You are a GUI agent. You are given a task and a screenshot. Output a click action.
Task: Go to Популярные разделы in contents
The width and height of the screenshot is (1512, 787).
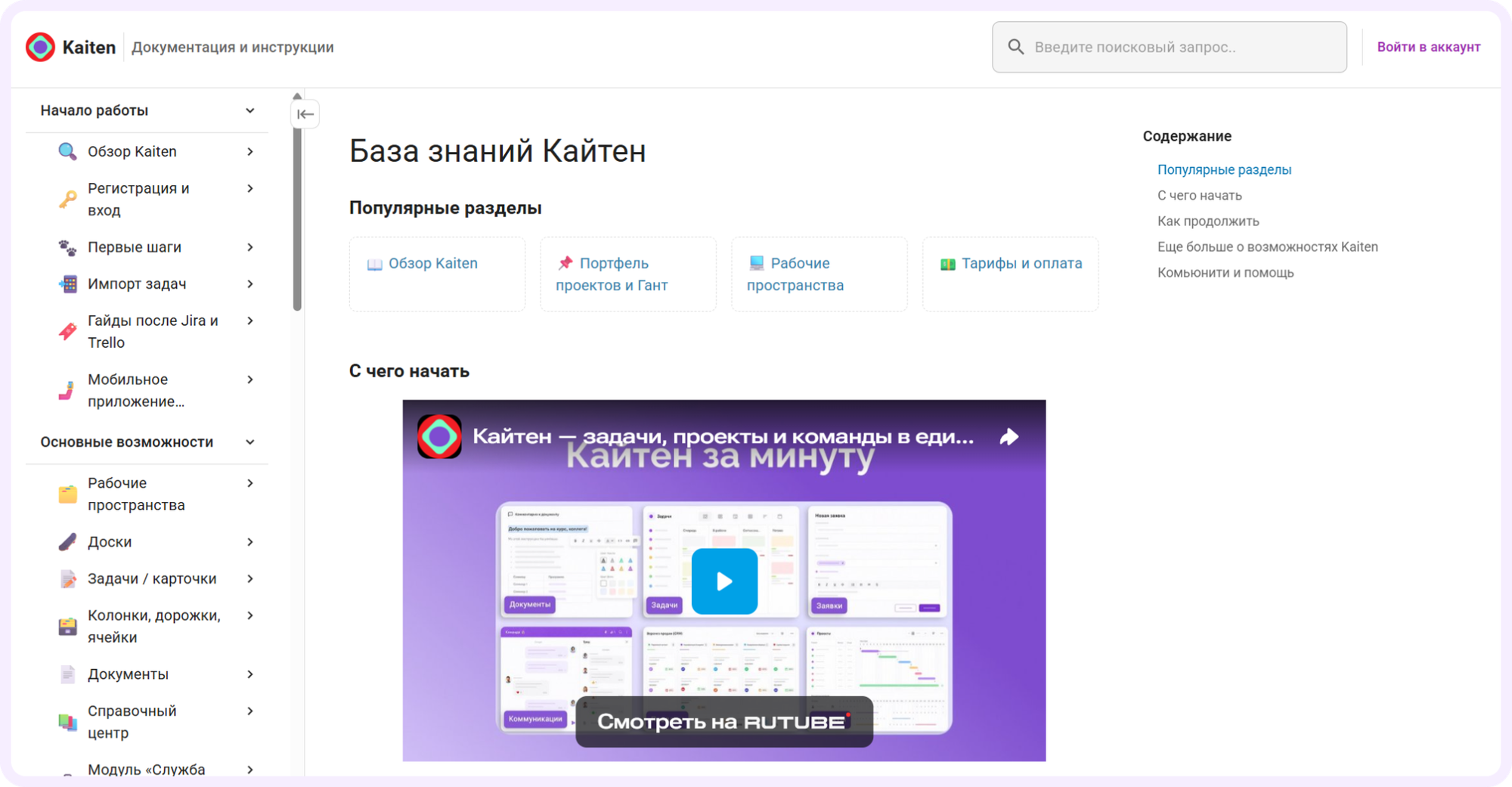coord(1224,170)
